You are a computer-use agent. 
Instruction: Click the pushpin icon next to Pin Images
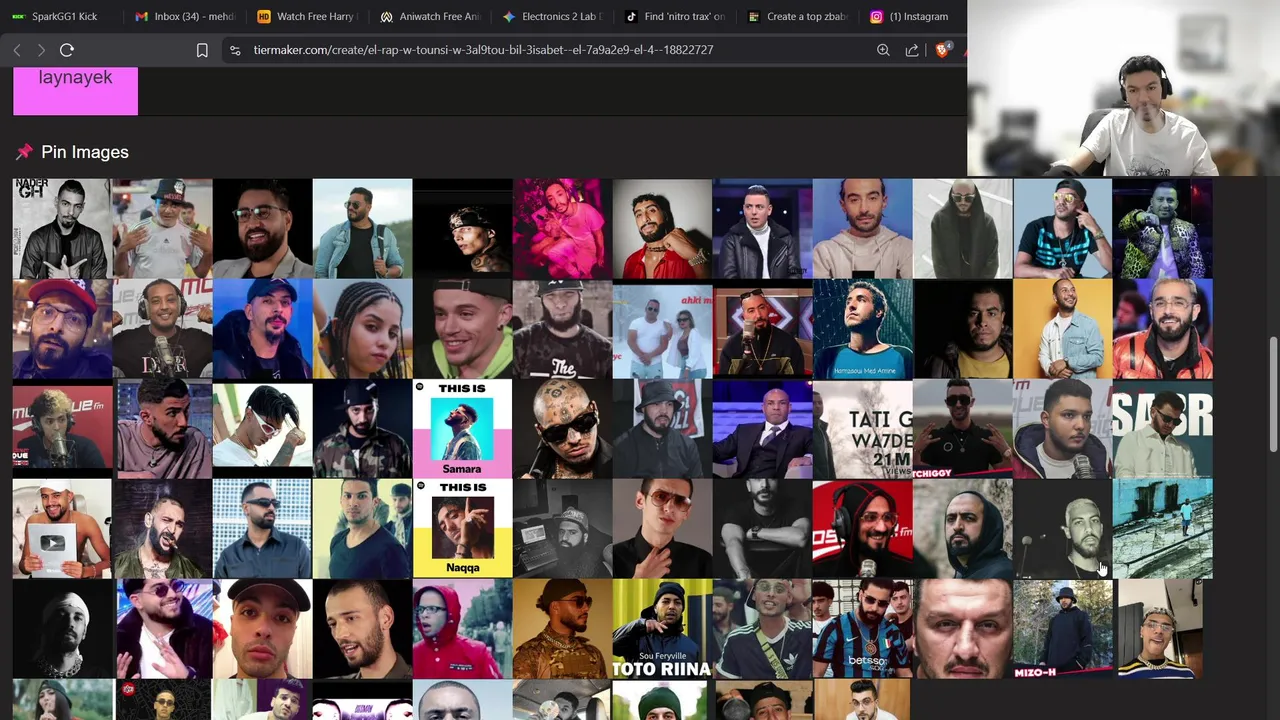pyautogui.click(x=24, y=152)
